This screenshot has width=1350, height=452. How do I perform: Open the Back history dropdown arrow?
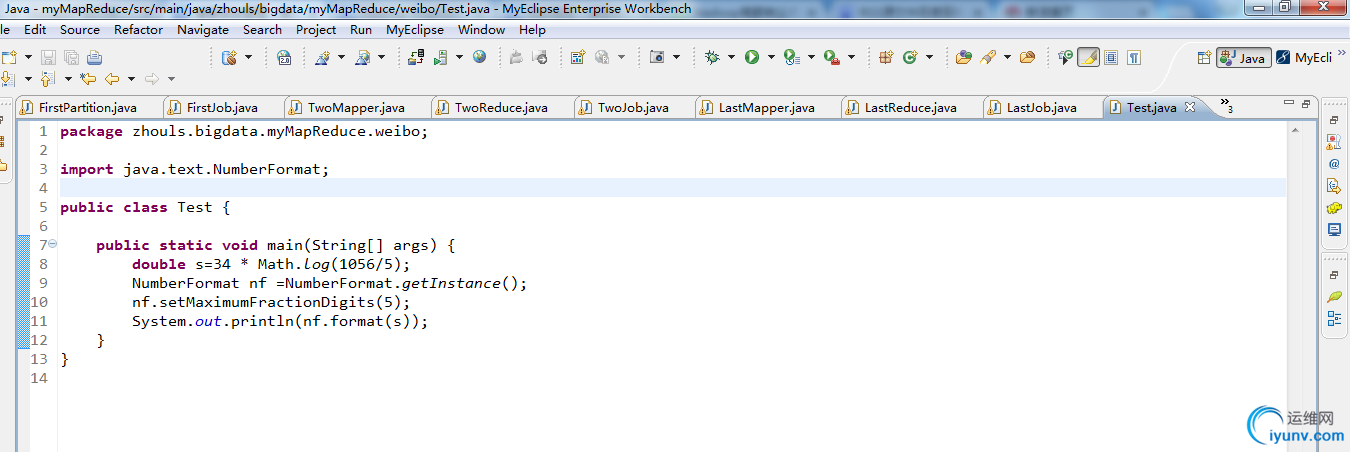[x=131, y=79]
